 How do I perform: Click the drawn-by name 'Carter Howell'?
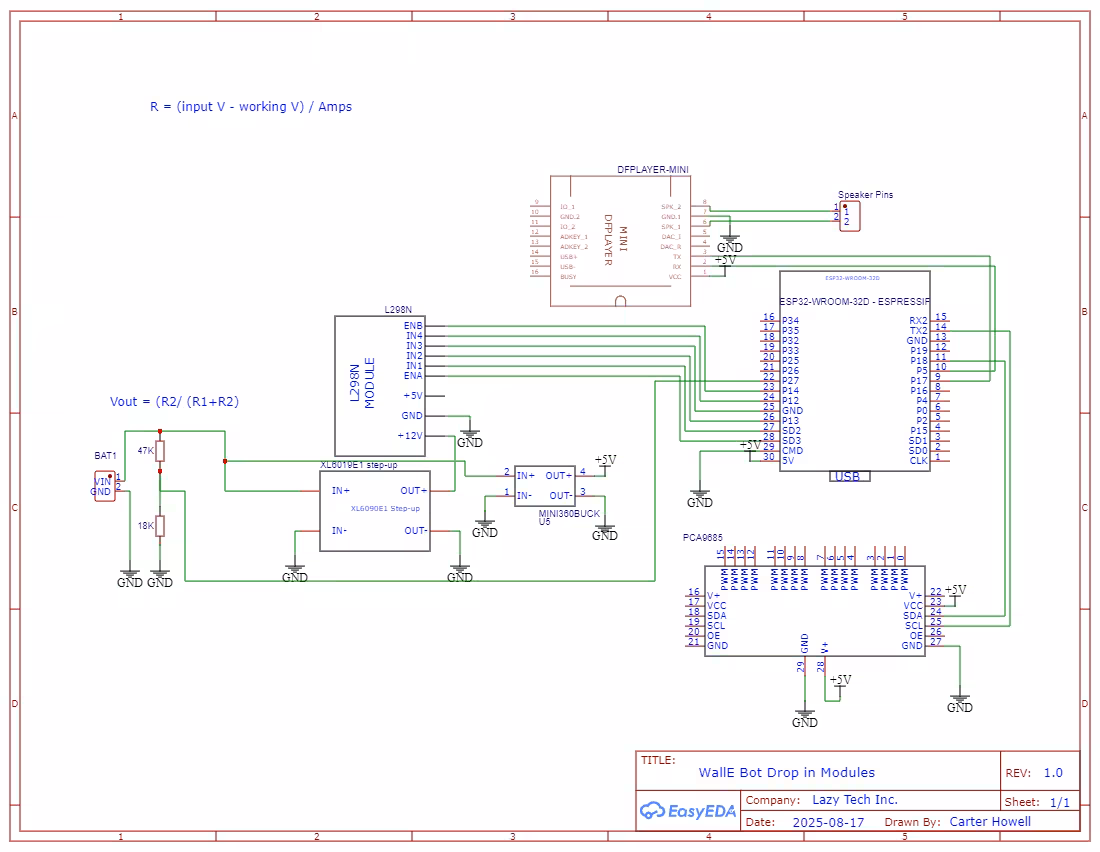pyautogui.click(x=990, y=822)
